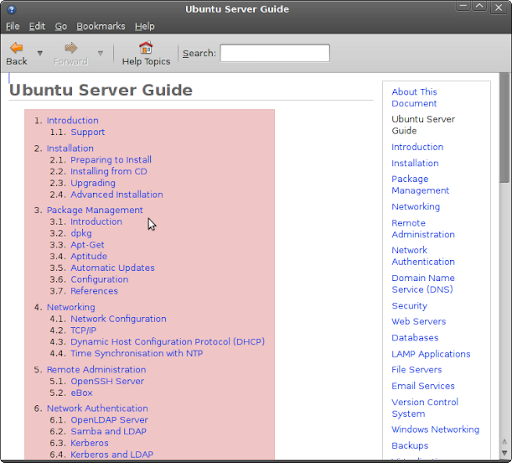Select sidebar Email Services link
512x463 pixels.
tap(423, 386)
